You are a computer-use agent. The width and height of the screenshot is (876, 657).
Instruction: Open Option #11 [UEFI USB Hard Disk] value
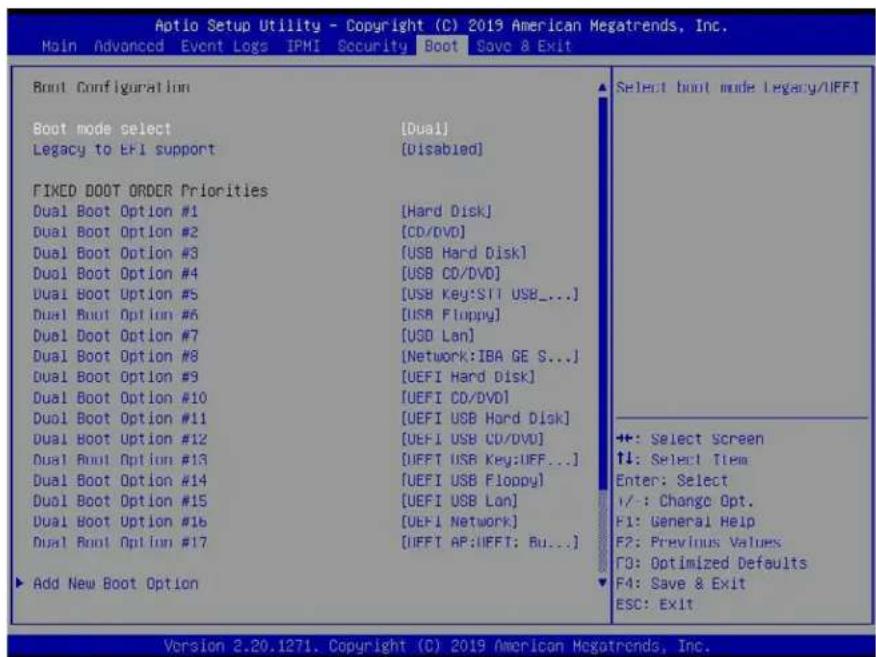pyautogui.click(x=485, y=418)
